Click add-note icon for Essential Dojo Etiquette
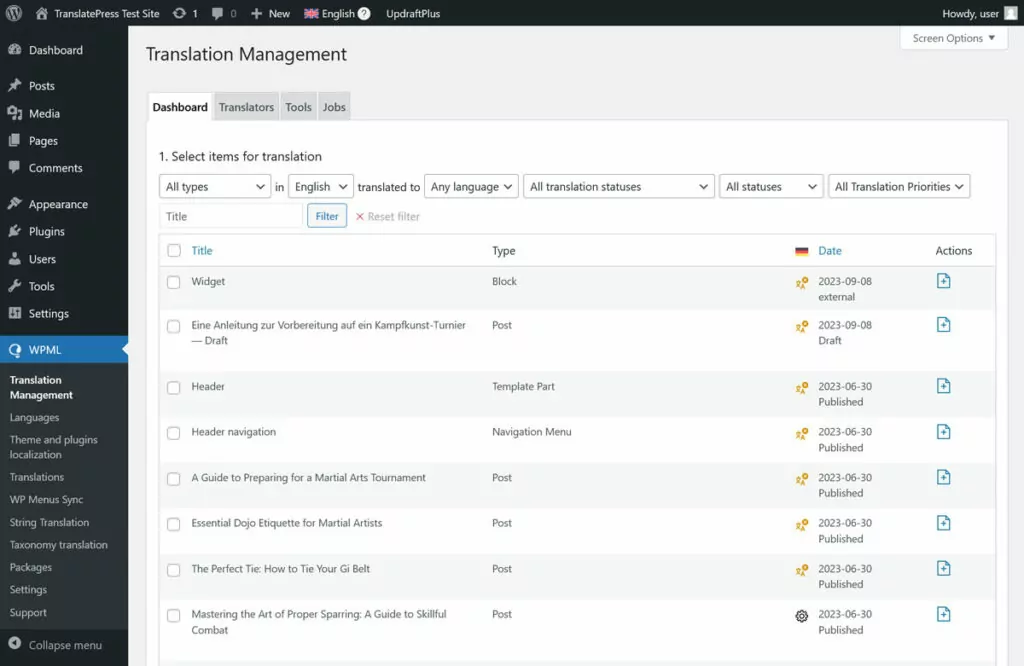Screen dimensions: 1024x666 point(943,522)
